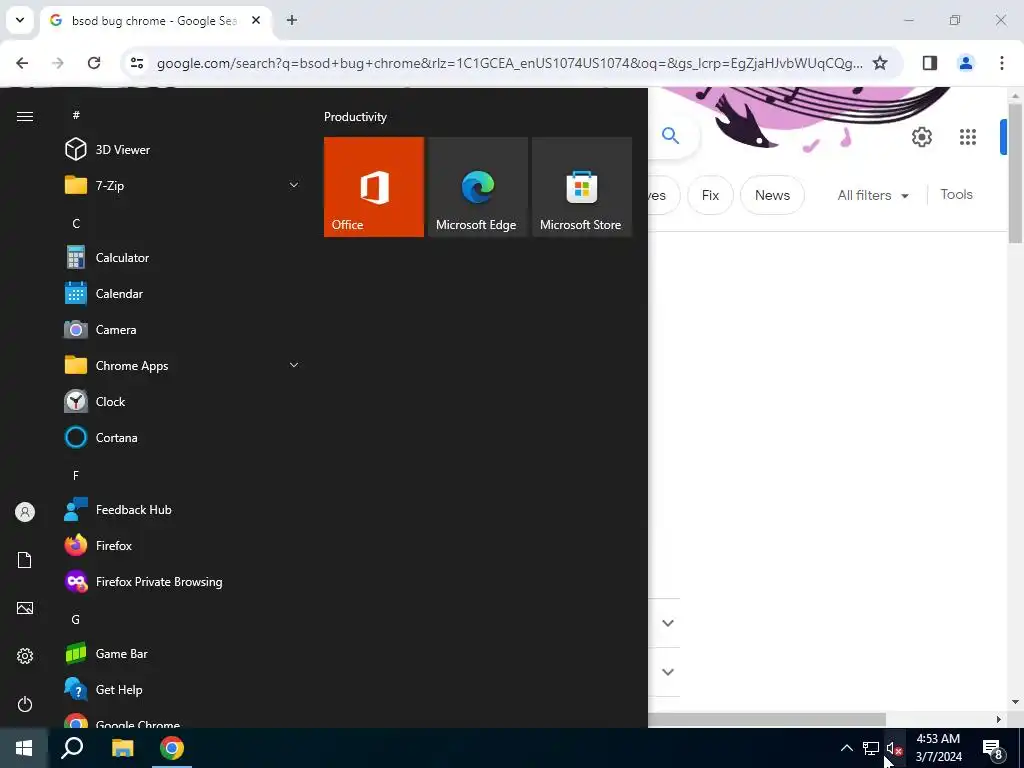Open Chrome three-dot menu
The image size is (1024, 768).
click(1002, 63)
